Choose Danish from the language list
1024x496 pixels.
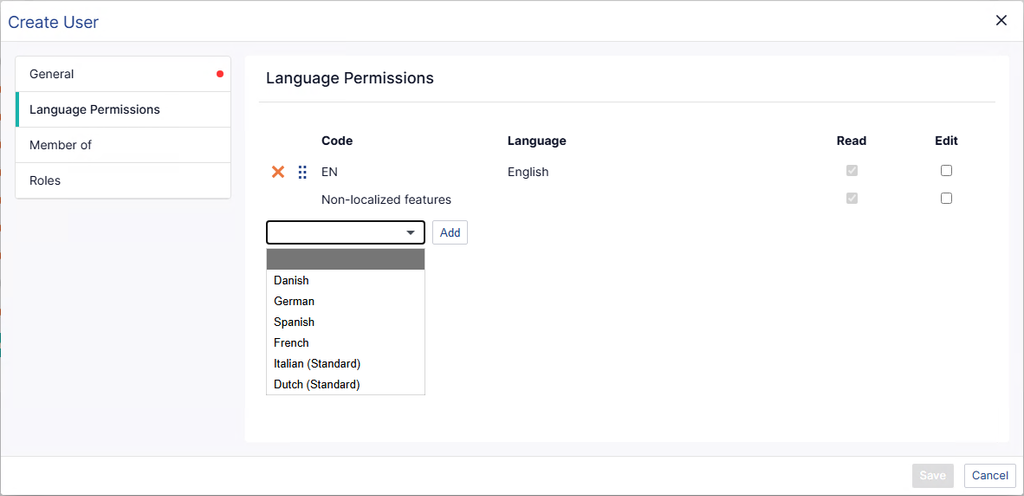coord(345,280)
